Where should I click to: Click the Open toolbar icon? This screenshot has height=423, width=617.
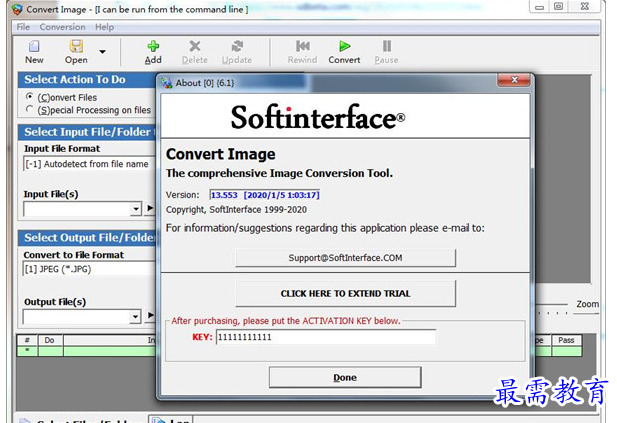click(76, 46)
